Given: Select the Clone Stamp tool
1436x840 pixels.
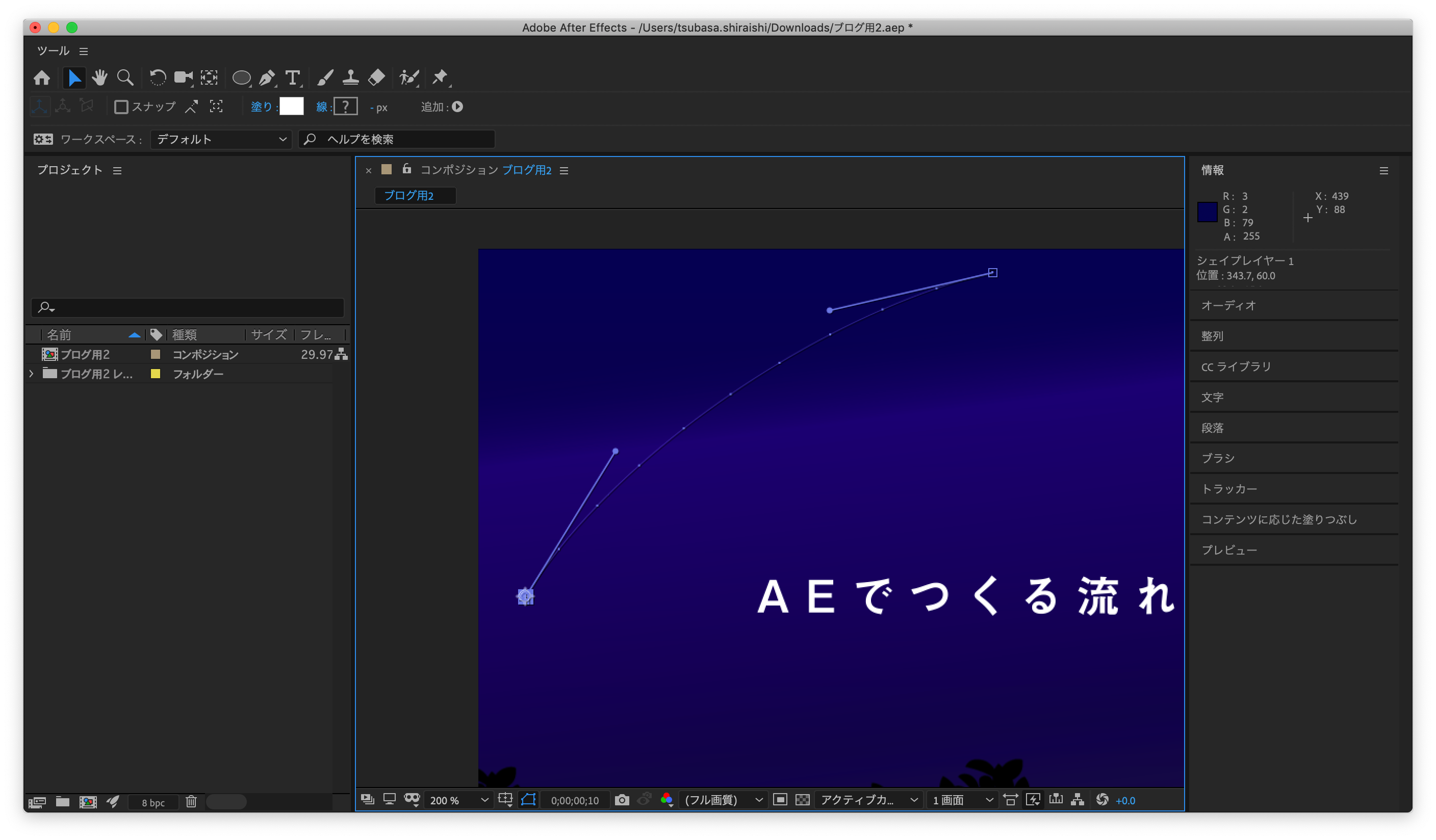Looking at the screenshot, I should [x=350, y=77].
